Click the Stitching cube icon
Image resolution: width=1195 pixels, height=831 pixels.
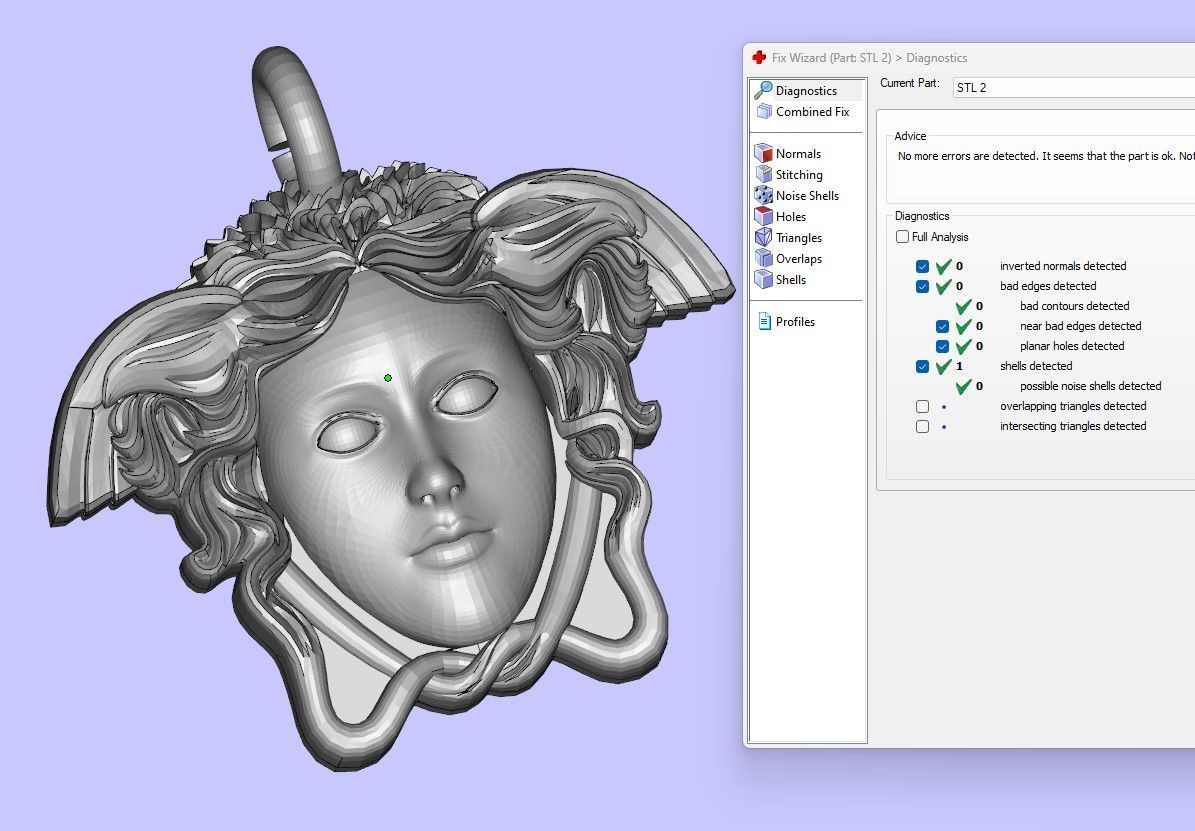[x=763, y=175]
